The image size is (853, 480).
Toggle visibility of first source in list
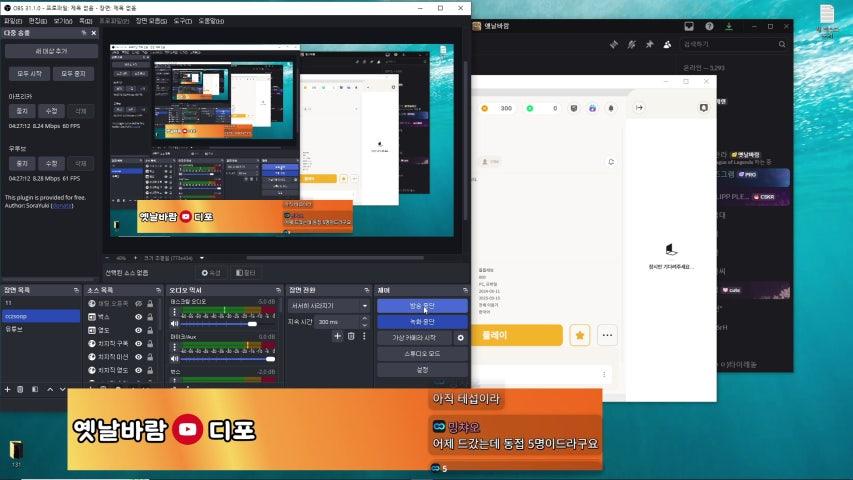pos(139,303)
